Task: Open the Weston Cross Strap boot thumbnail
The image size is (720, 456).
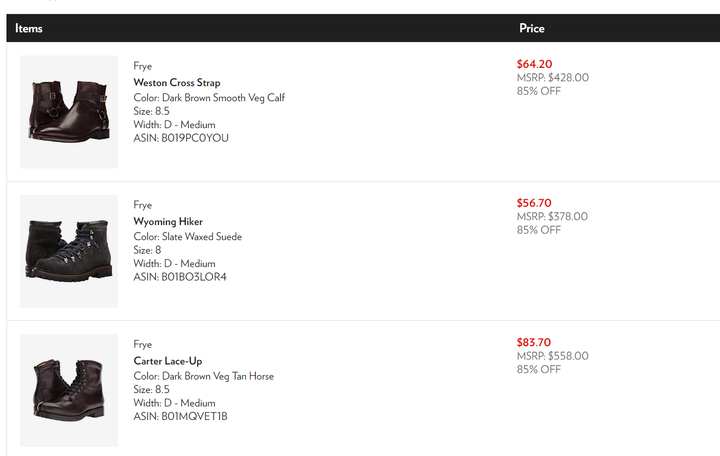Action: 69,112
